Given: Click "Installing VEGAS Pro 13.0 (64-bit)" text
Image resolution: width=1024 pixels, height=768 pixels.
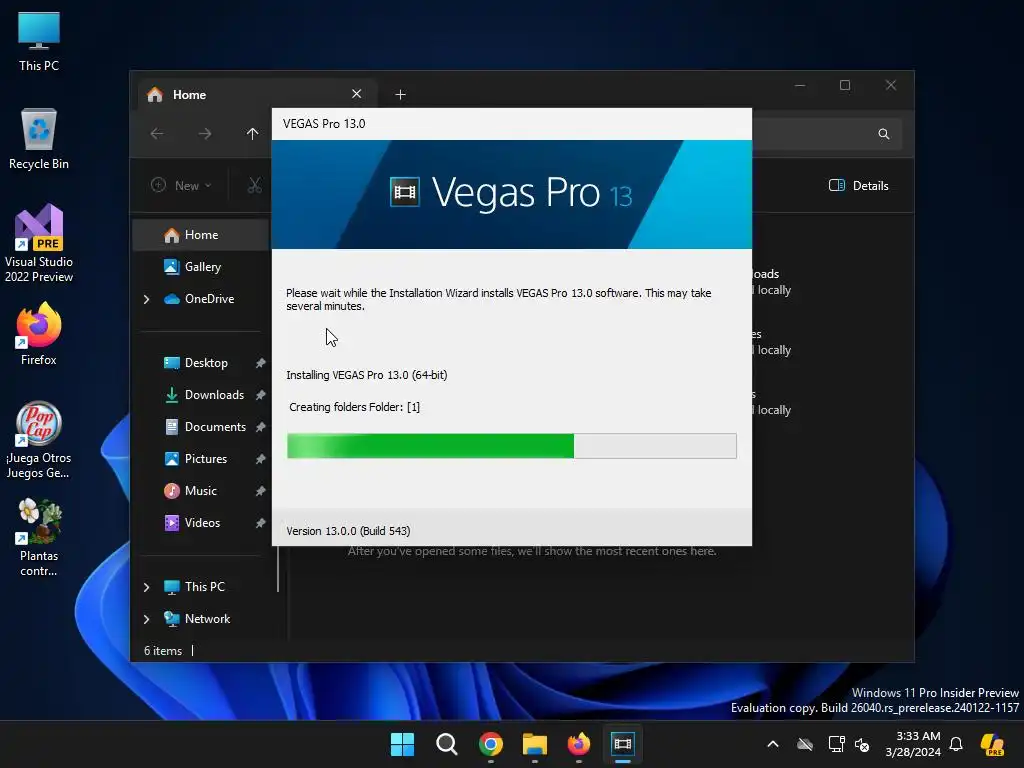Looking at the screenshot, I should [x=366, y=375].
